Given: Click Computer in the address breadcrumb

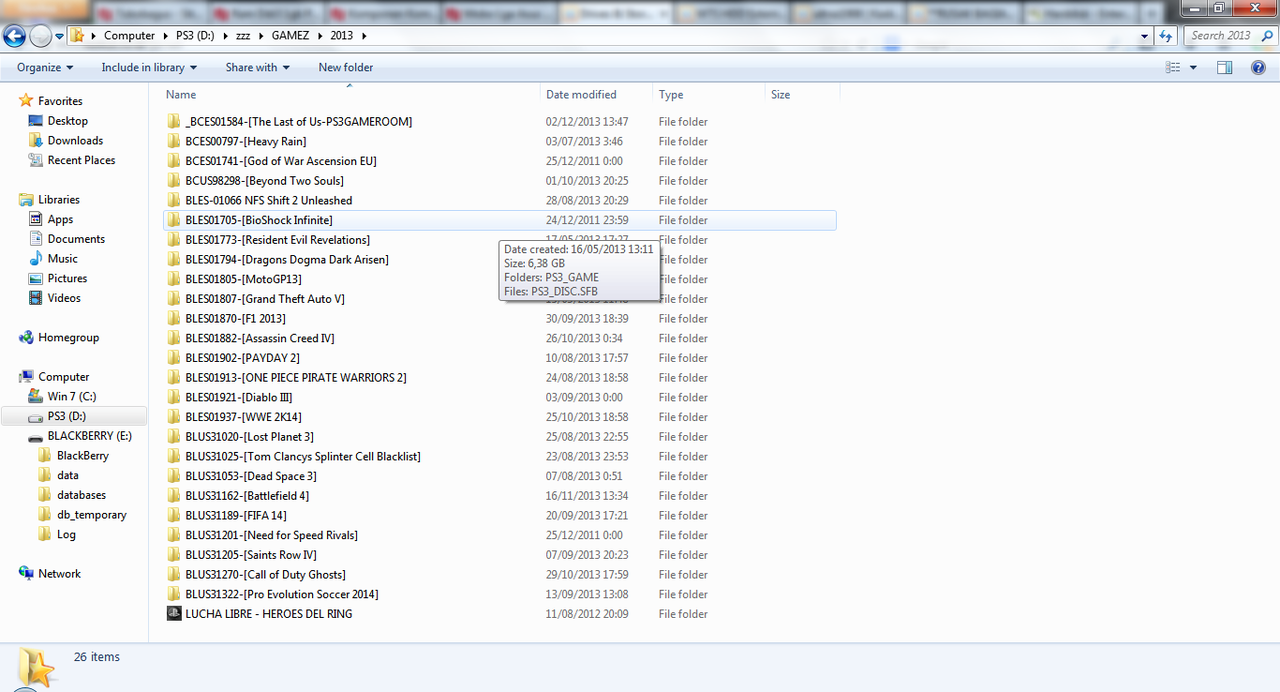Looking at the screenshot, I should tap(129, 35).
